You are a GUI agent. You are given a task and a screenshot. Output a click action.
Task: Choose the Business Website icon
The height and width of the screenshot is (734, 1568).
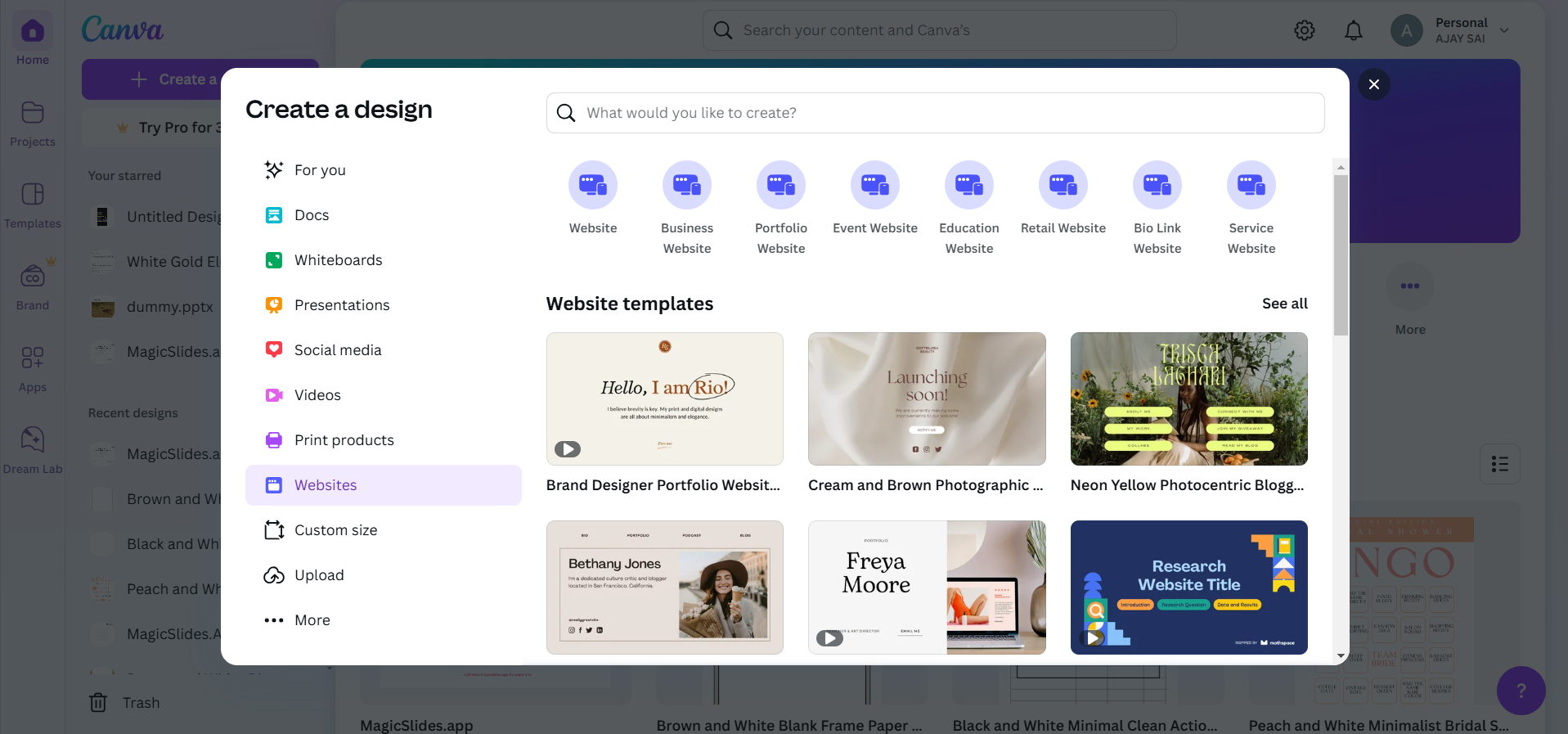coord(687,185)
